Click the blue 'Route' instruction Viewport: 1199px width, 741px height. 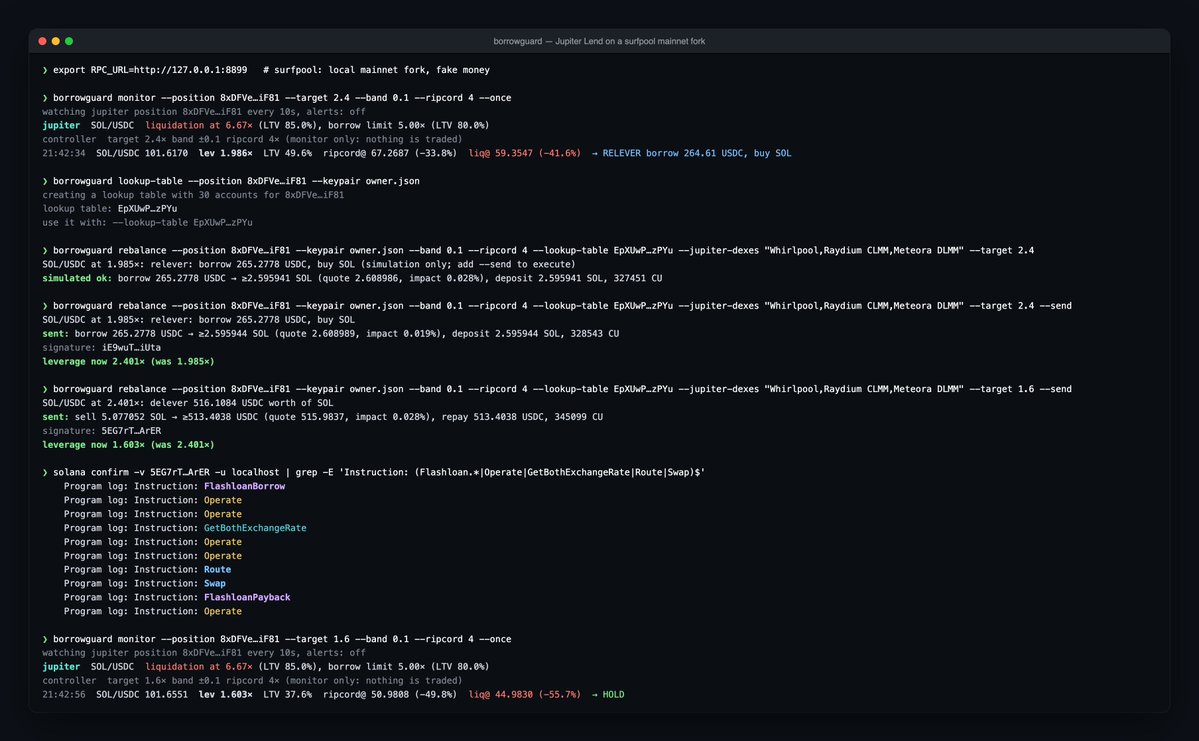click(217, 569)
